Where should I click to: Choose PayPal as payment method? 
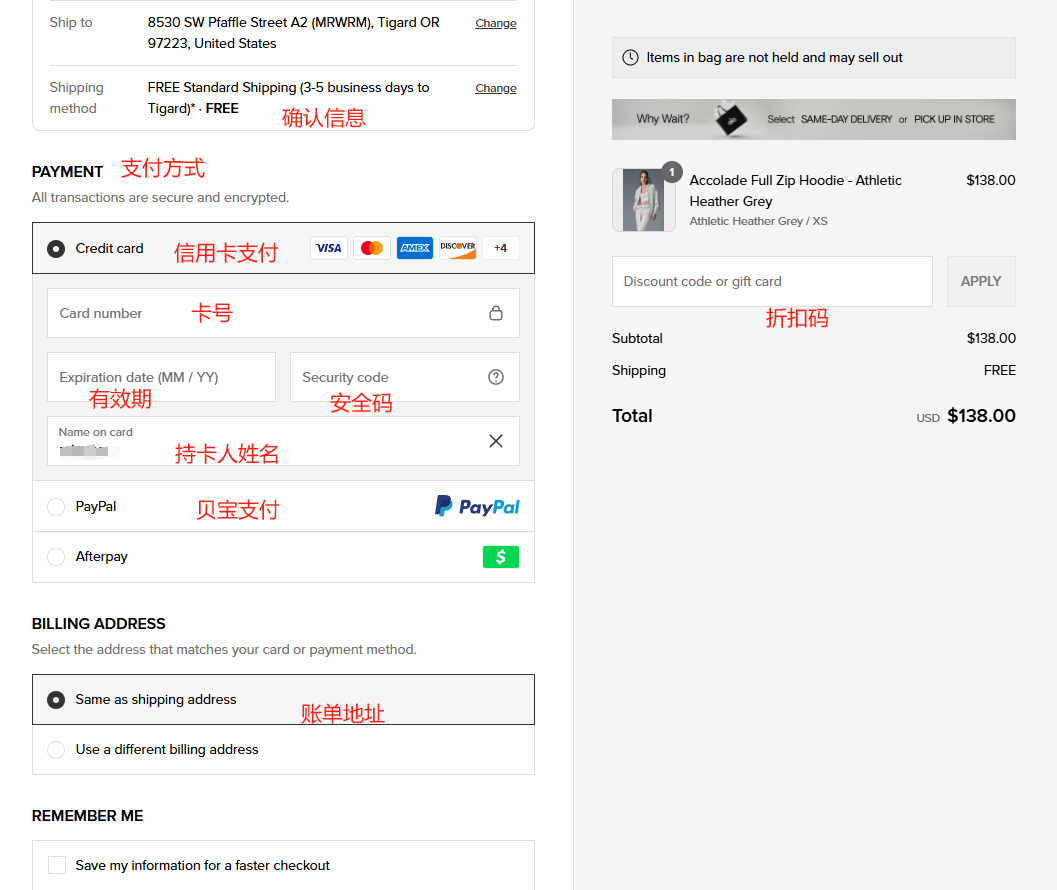tap(57, 507)
